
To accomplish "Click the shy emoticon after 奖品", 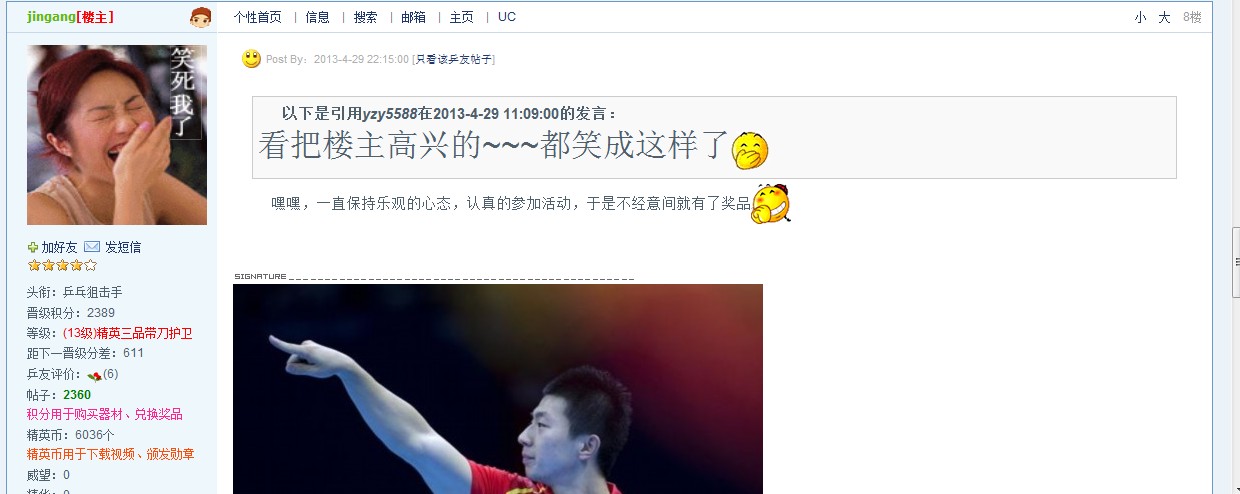I will click(x=771, y=203).
